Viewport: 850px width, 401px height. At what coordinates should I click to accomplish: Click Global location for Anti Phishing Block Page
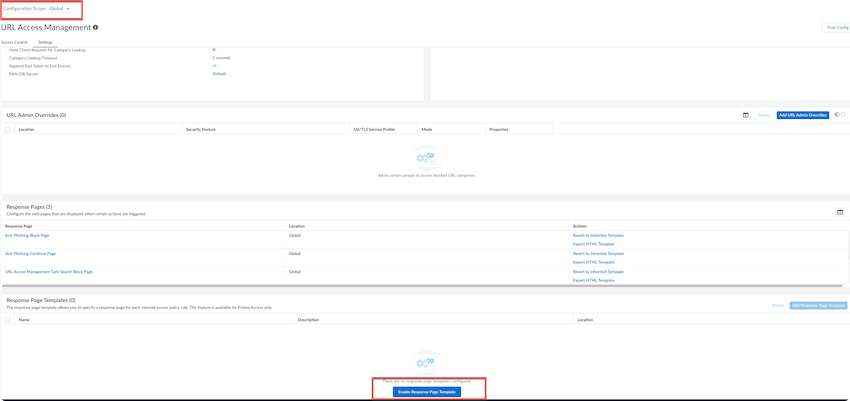(294, 236)
